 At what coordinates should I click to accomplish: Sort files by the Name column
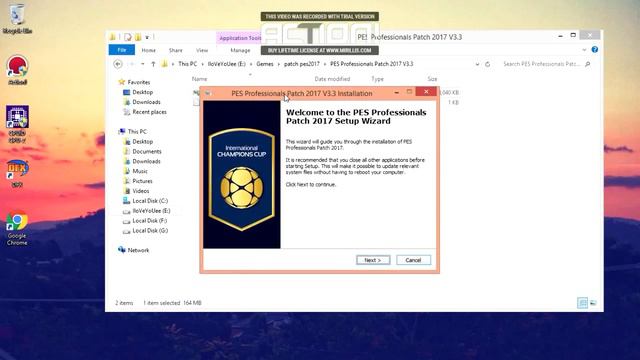click(200, 79)
